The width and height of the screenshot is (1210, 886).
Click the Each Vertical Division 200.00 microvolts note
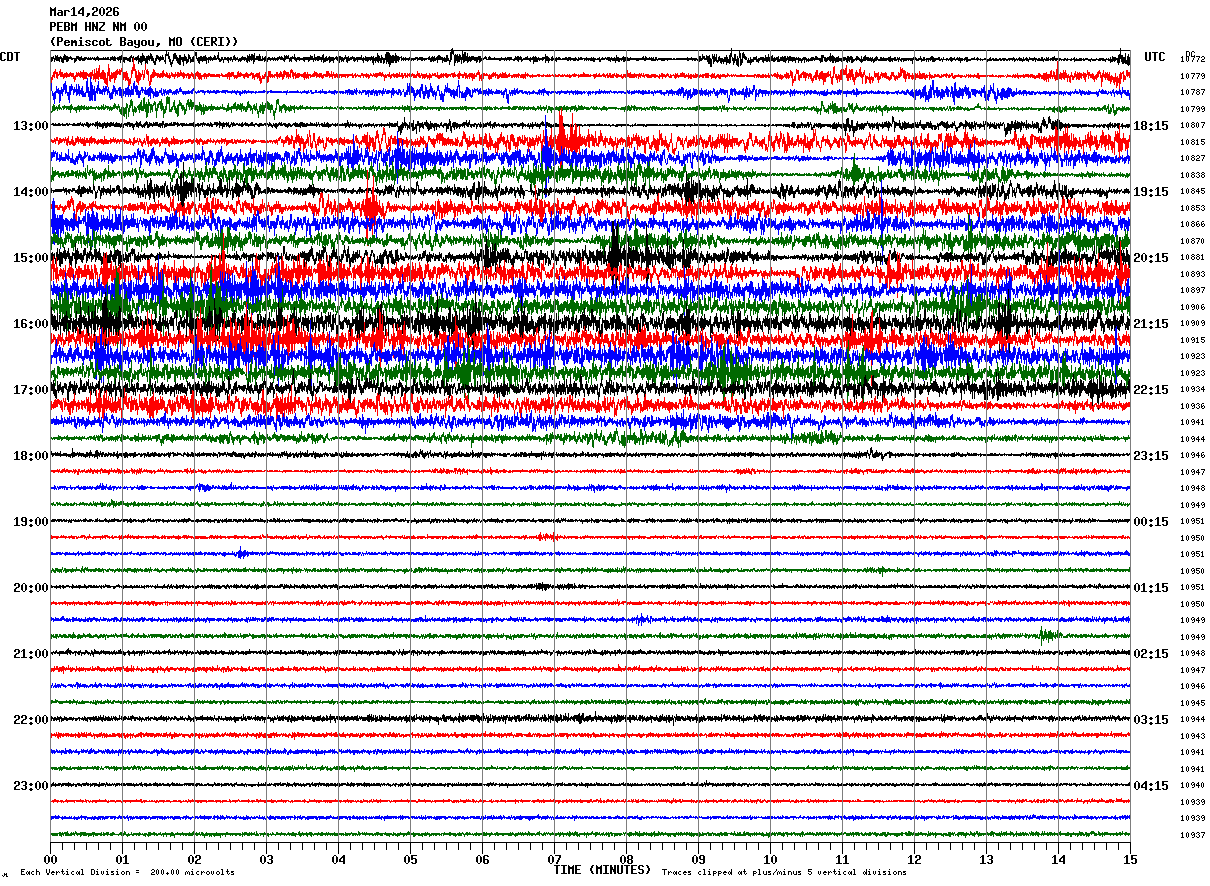pyautogui.click(x=127, y=873)
